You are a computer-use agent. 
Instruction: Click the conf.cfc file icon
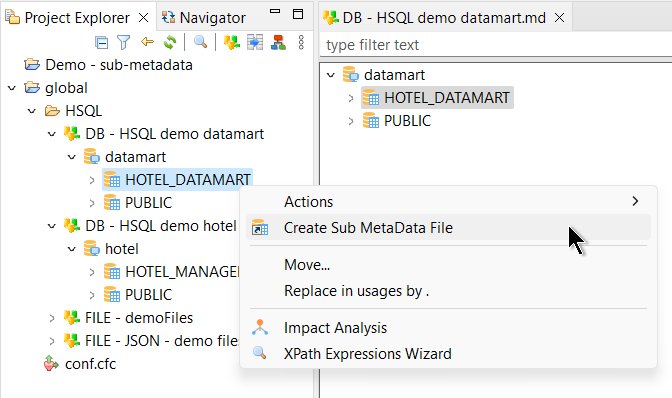click(51, 363)
